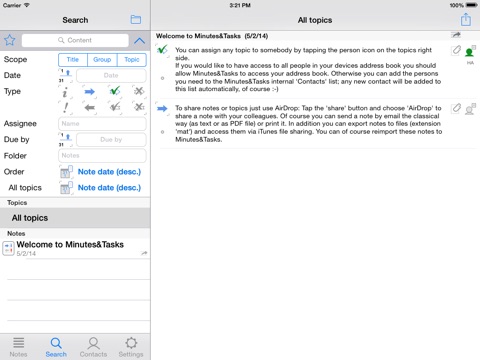
Task: Tap green checkmark status of first topic
Action: point(162,50)
